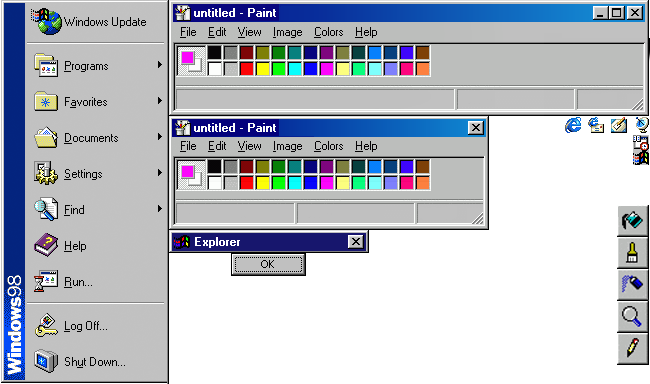This screenshot has height=384, width=650.
Task: Pick the Pencil tool icon
Action: pyautogui.click(x=633, y=349)
